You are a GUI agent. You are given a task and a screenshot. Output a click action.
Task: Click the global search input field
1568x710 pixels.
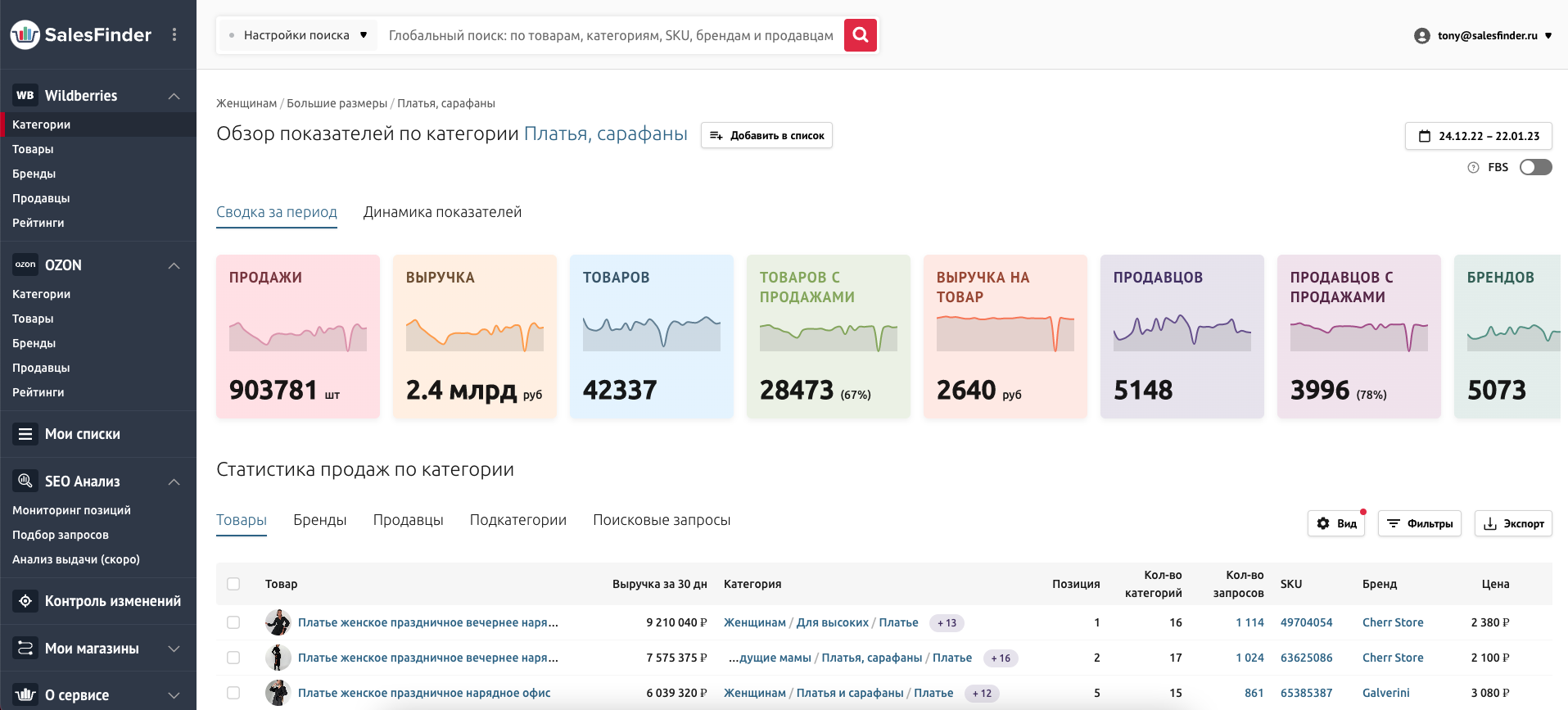[x=610, y=35]
